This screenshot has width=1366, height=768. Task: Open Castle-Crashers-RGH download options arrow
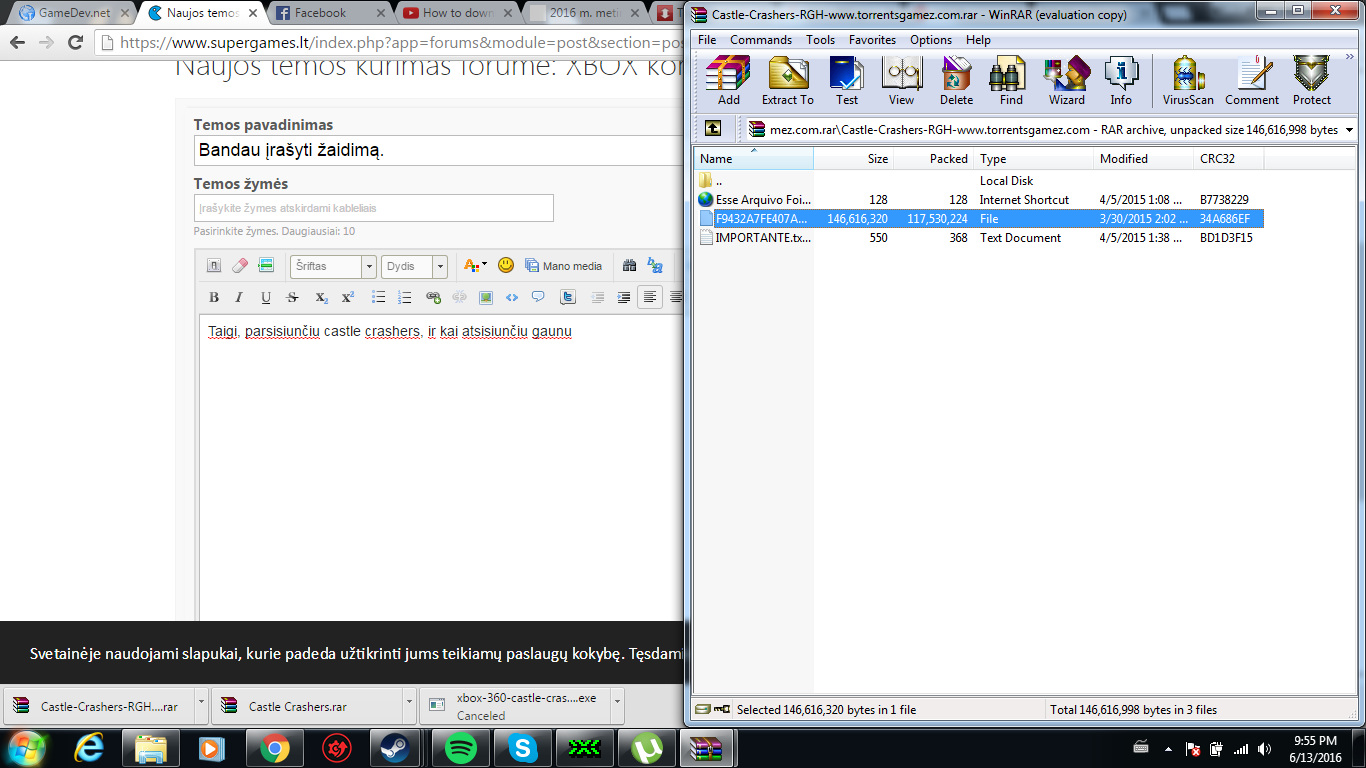pyautogui.click(x=201, y=705)
